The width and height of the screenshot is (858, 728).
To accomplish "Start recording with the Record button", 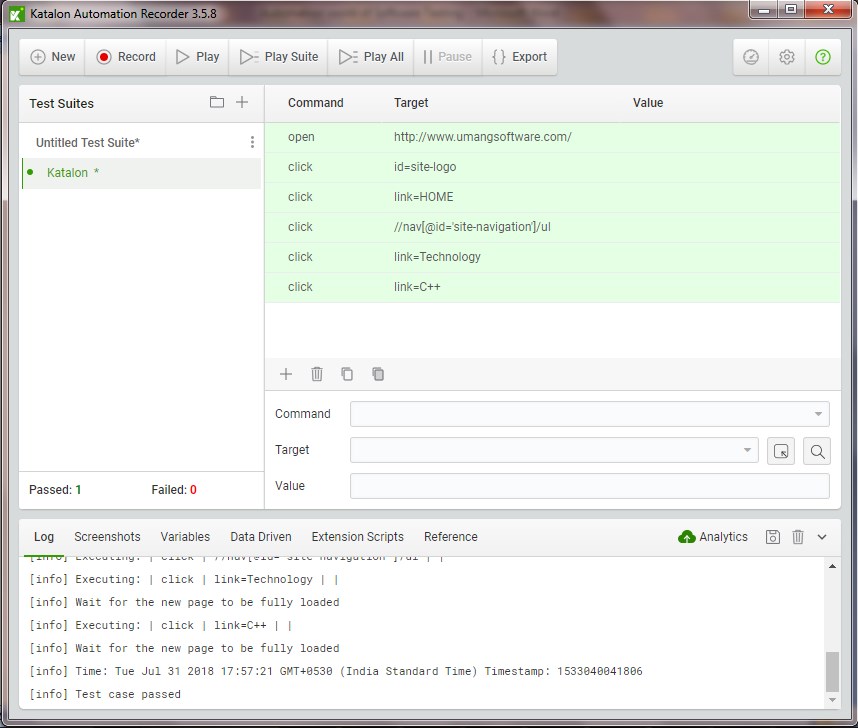I will (x=126, y=57).
